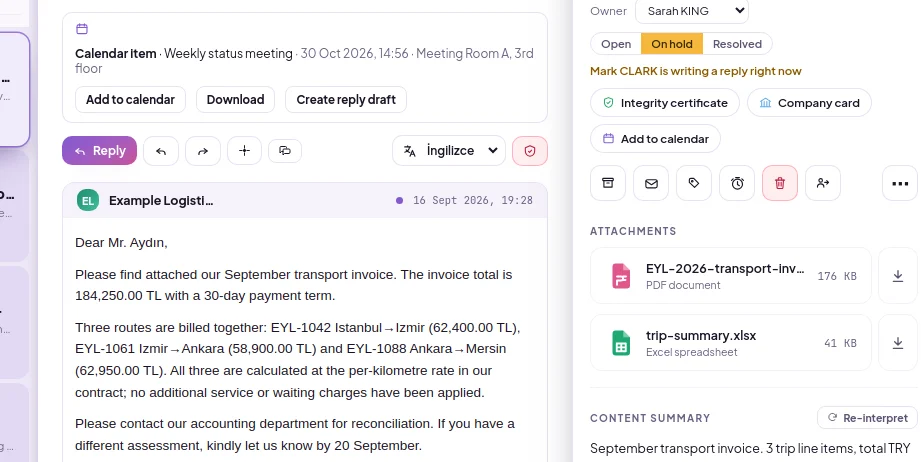924x462 pixels.
Task: Click the 176 KB file size
Action: point(837,276)
